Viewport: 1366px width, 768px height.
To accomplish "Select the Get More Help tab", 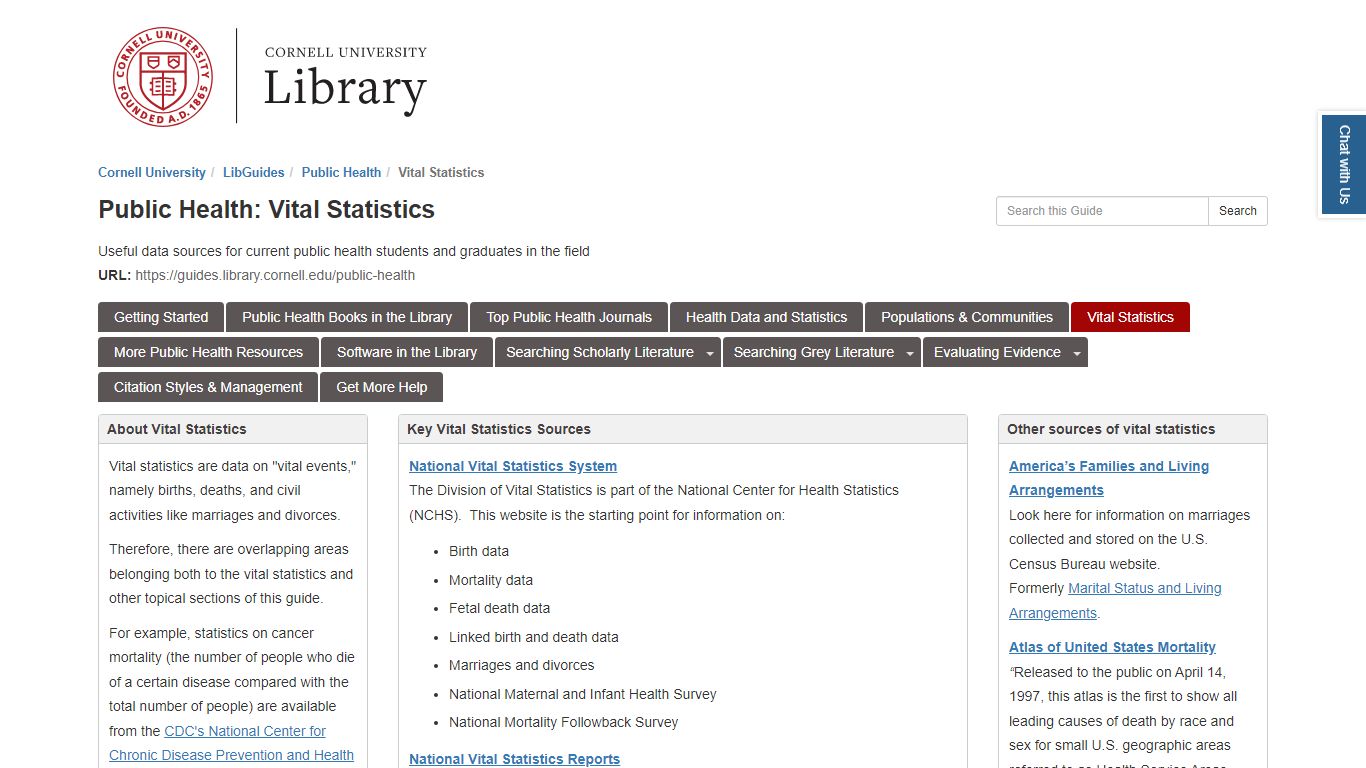I will 381,387.
